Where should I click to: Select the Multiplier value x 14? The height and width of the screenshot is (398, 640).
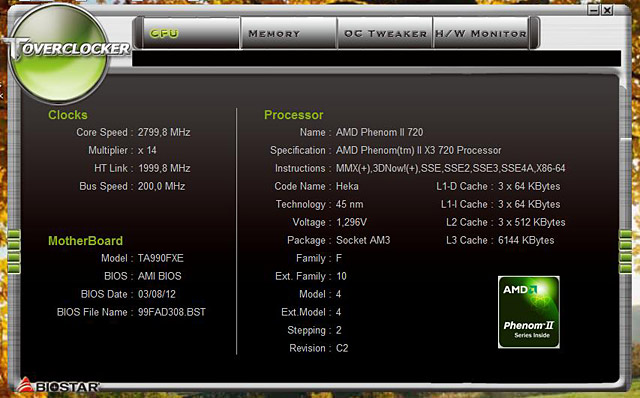click(x=147, y=150)
